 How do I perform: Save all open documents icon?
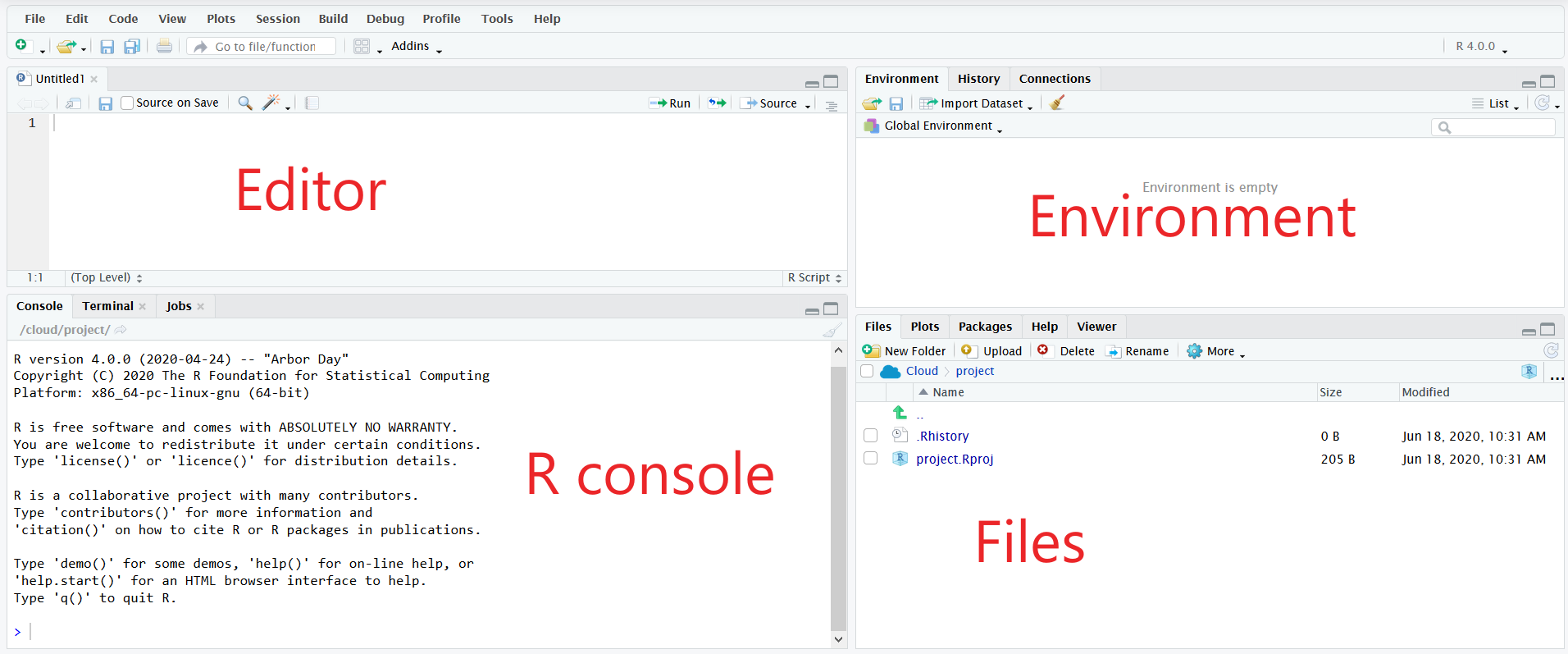click(x=131, y=47)
